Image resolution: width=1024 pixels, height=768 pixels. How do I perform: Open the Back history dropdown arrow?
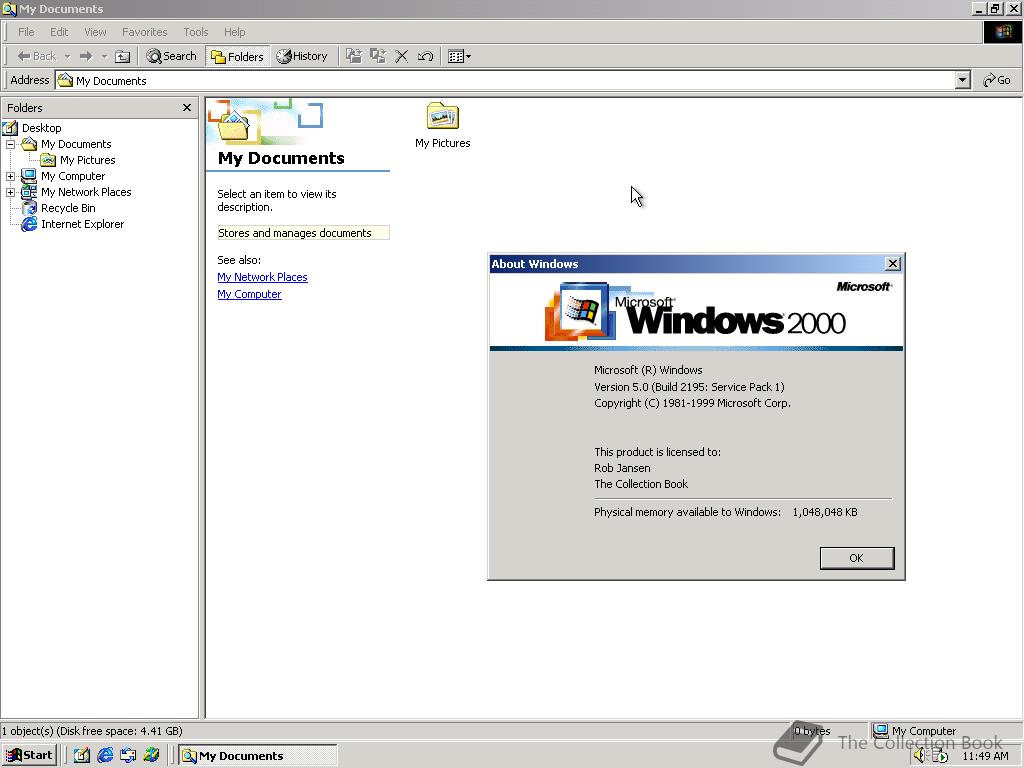click(x=67, y=56)
